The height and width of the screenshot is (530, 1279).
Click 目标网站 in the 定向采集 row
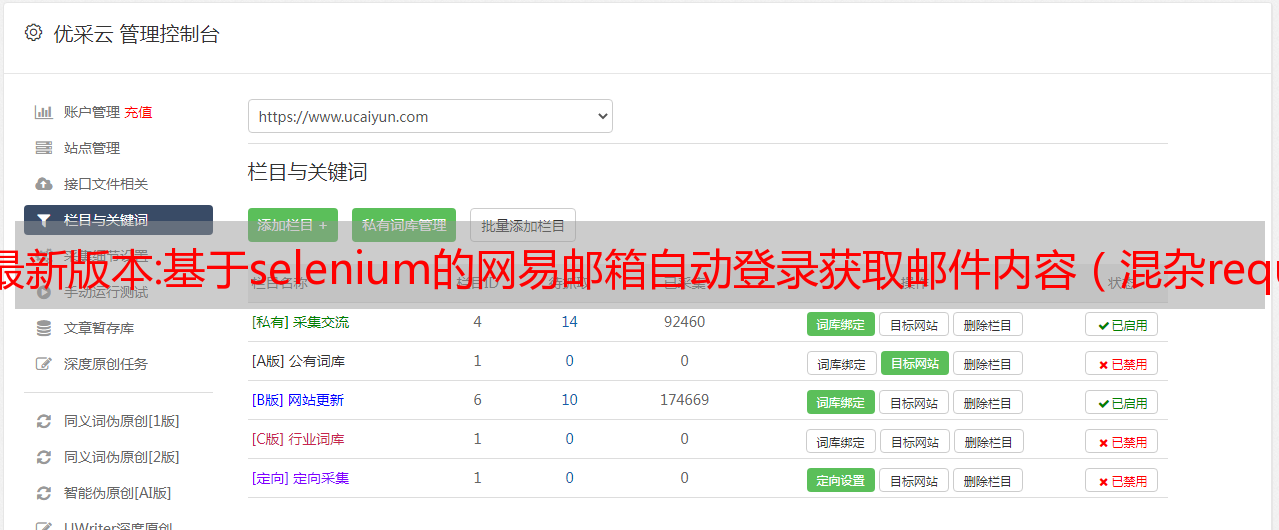(x=914, y=480)
